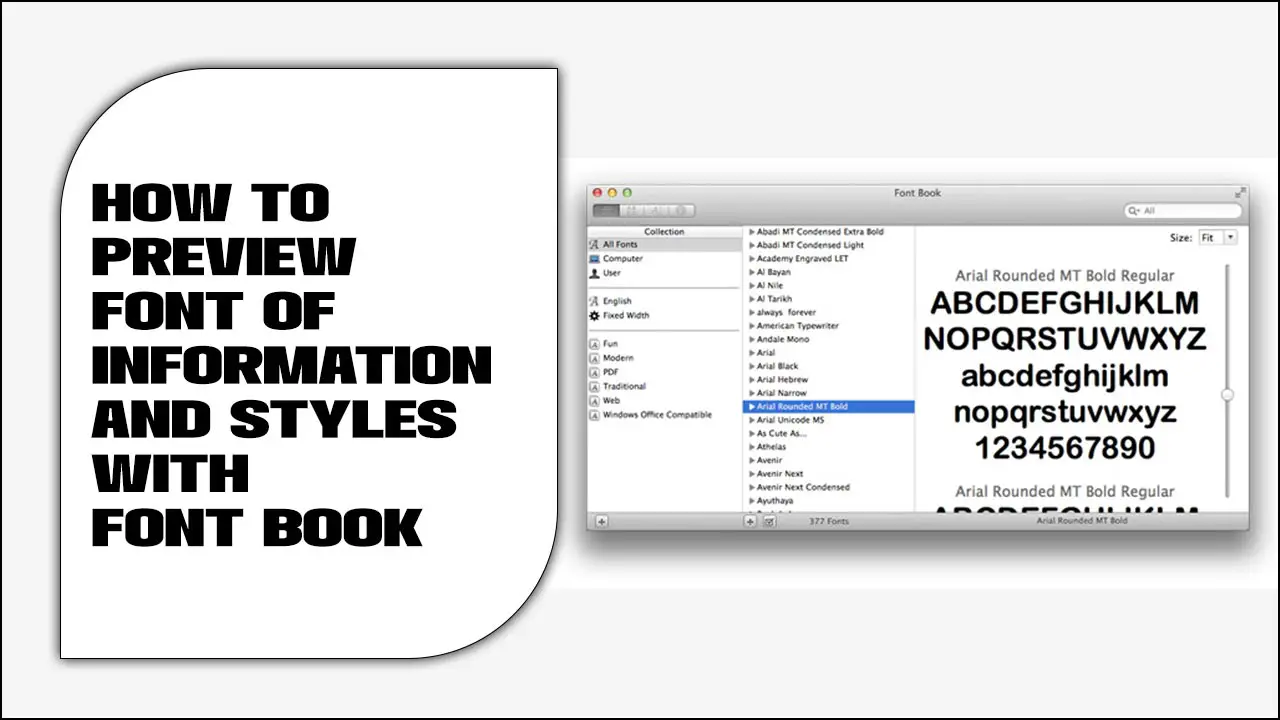Toggle the enable/disable font checkbox button
This screenshot has width=1280, height=720.
769,521
